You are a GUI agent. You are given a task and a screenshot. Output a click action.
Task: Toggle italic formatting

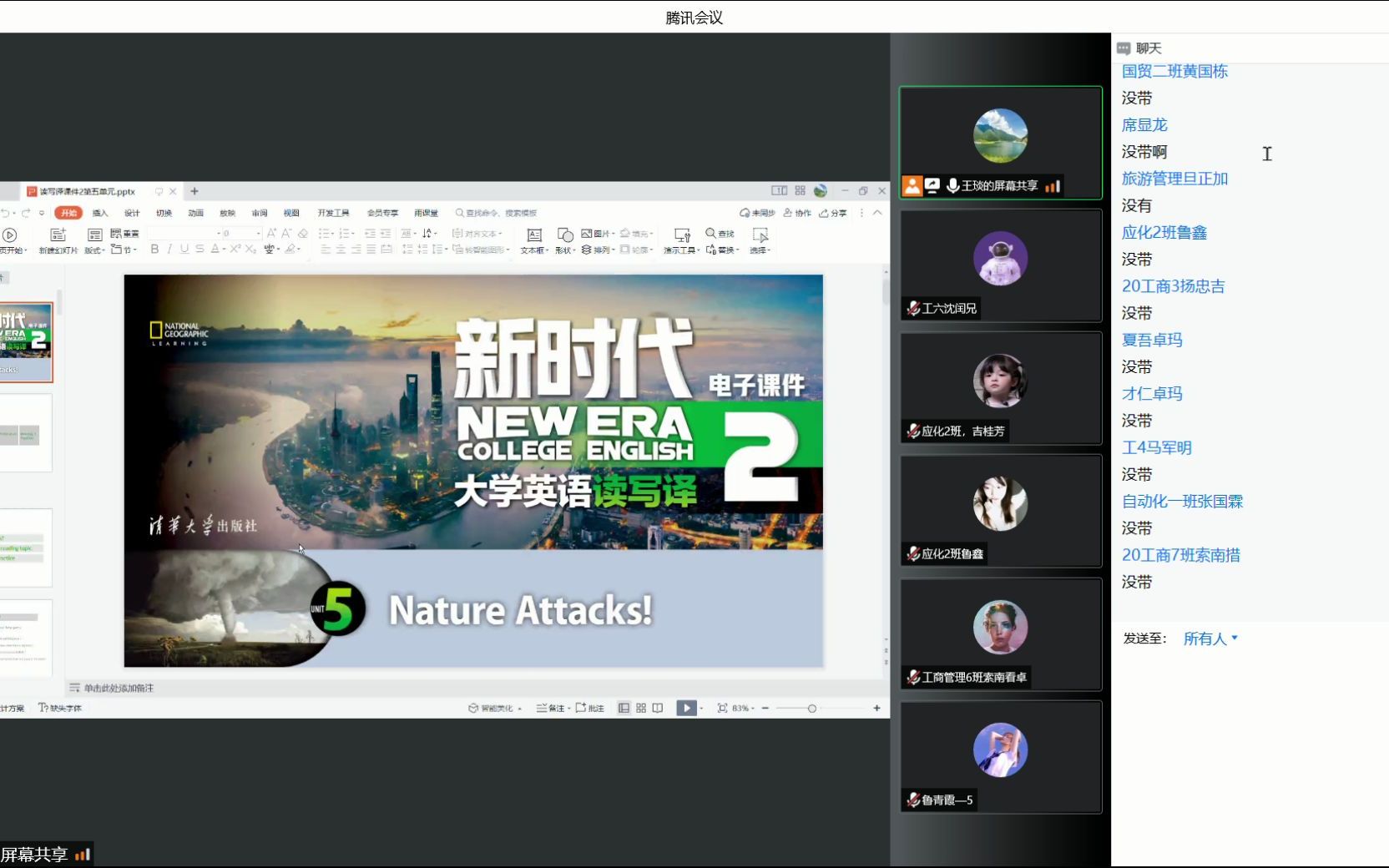(169, 250)
